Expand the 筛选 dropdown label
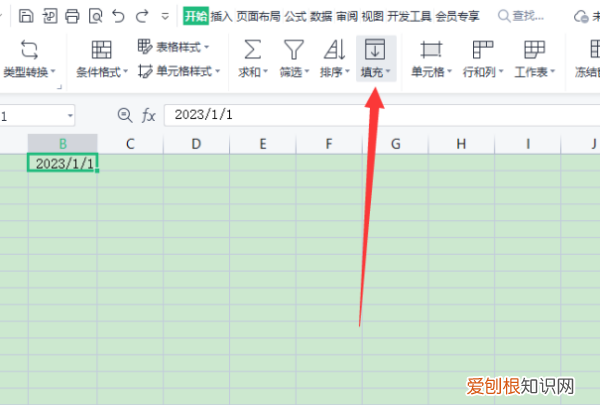 tap(294, 72)
